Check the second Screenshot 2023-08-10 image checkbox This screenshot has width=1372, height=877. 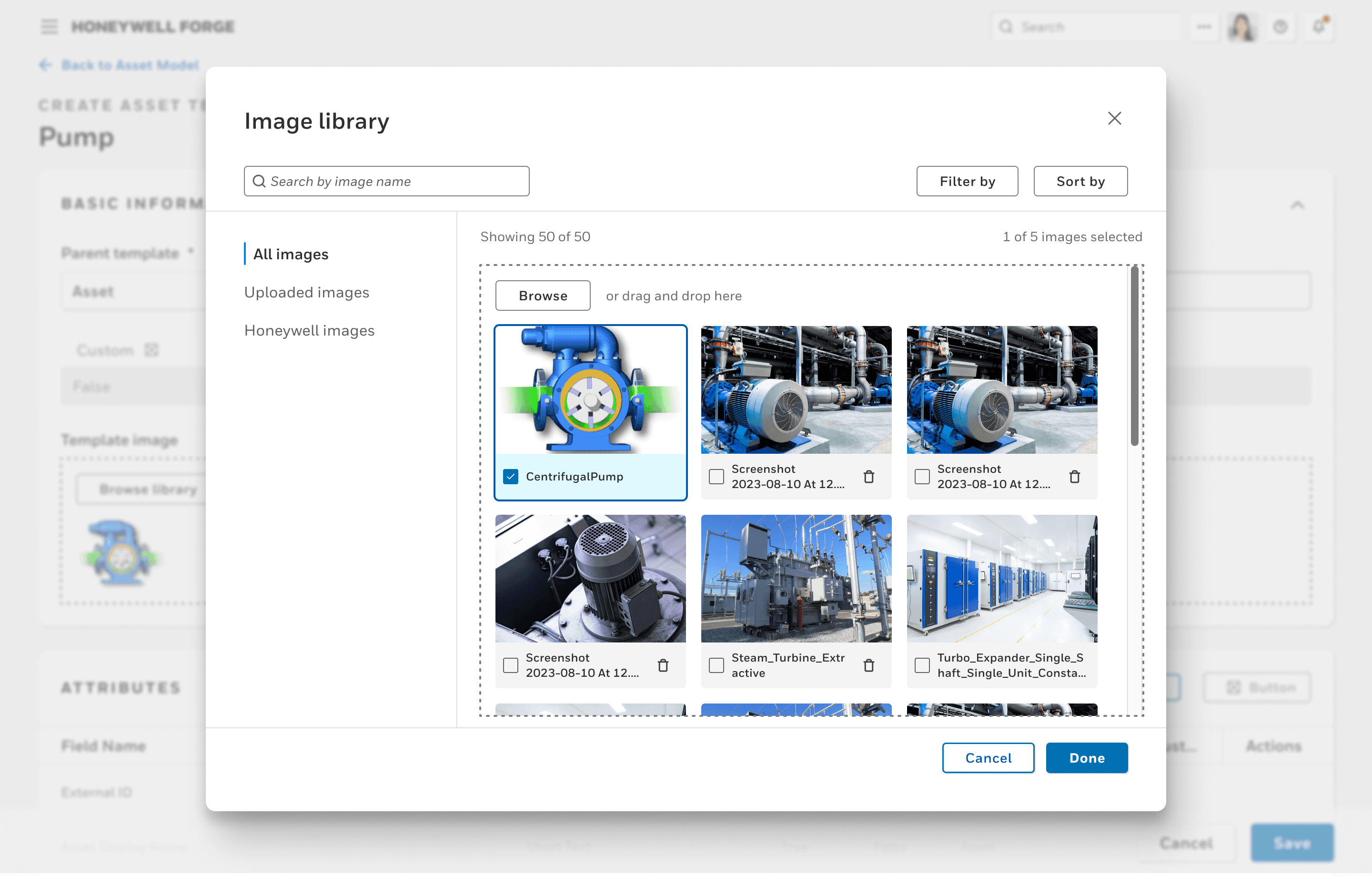(x=716, y=477)
